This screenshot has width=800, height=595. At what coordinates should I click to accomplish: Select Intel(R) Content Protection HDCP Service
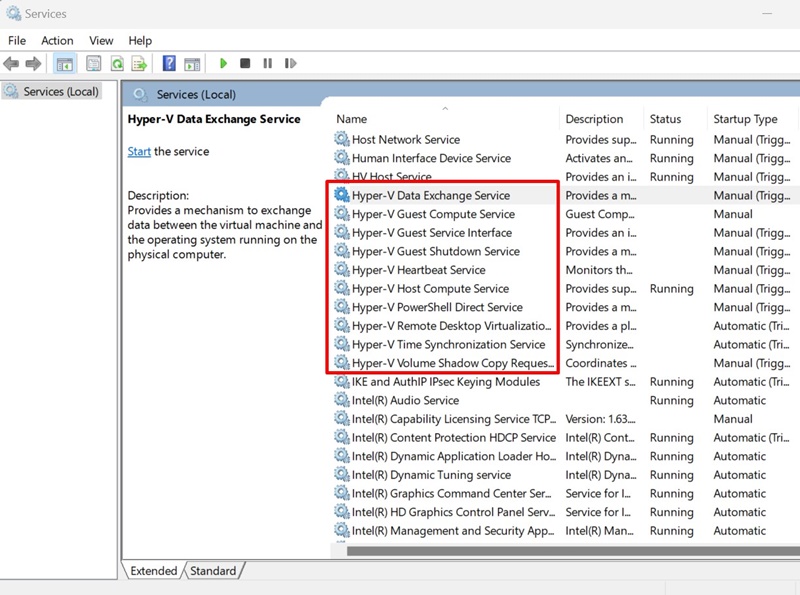pyautogui.click(x=564, y=437)
